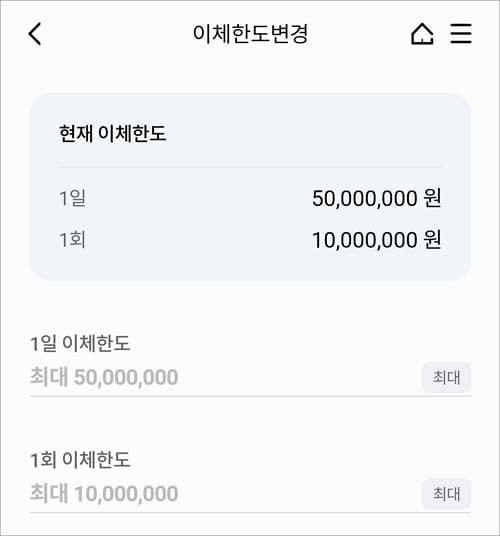Image resolution: width=500 pixels, height=536 pixels.
Task: Open the home screen via house icon
Action: click(422, 34)
